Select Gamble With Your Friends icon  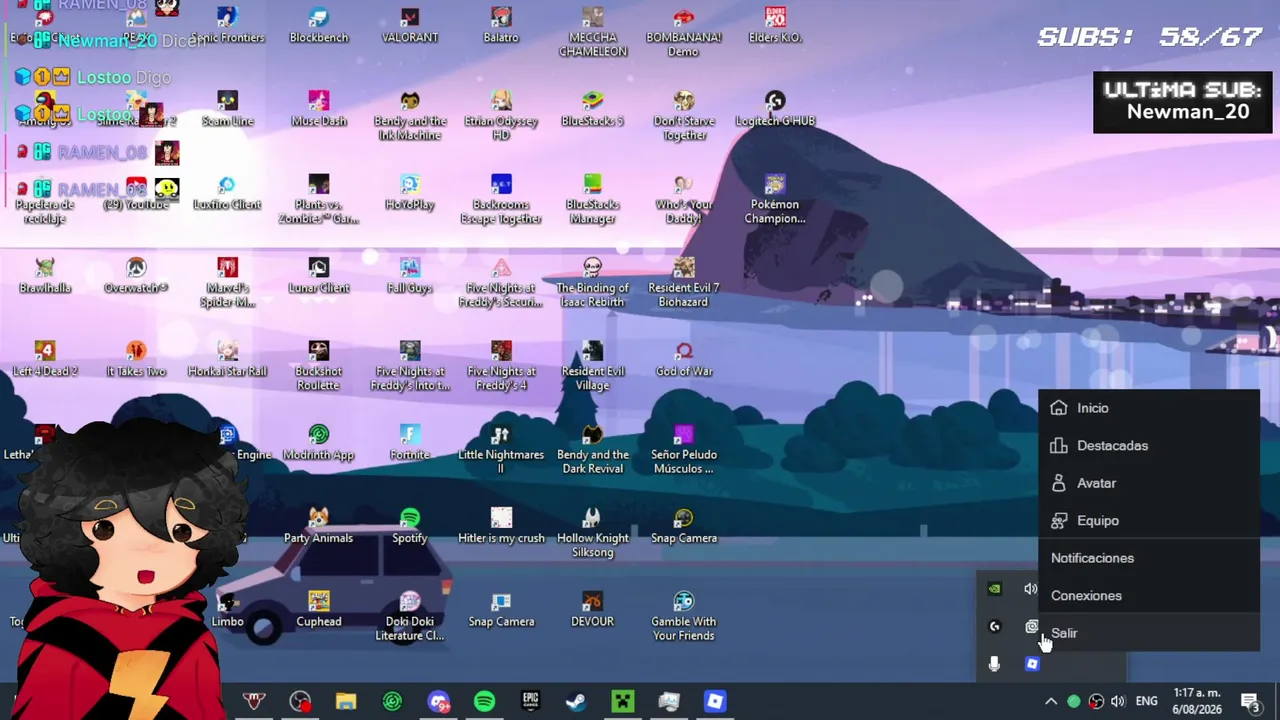[684, 616]
